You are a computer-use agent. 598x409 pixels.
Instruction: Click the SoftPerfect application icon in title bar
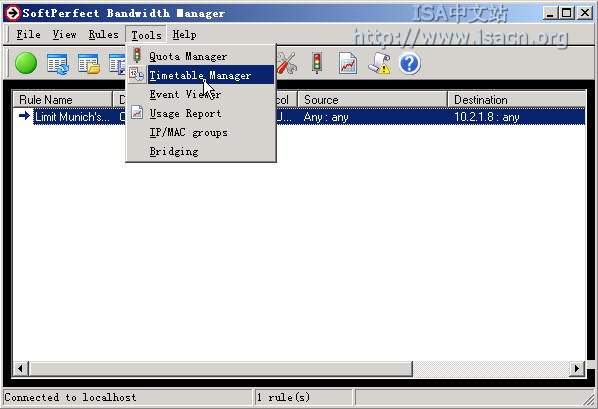[12, 13]
